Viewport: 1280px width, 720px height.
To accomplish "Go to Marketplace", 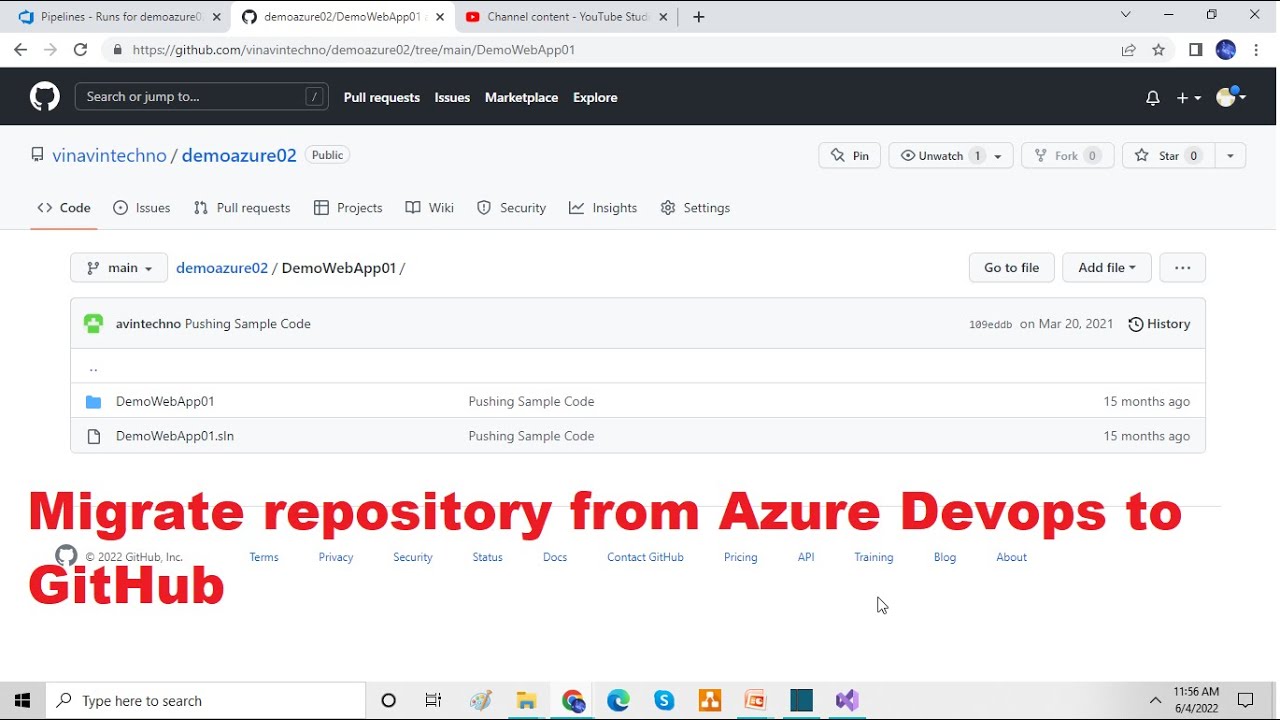I will pyautogui.click(x=521, y=97).
